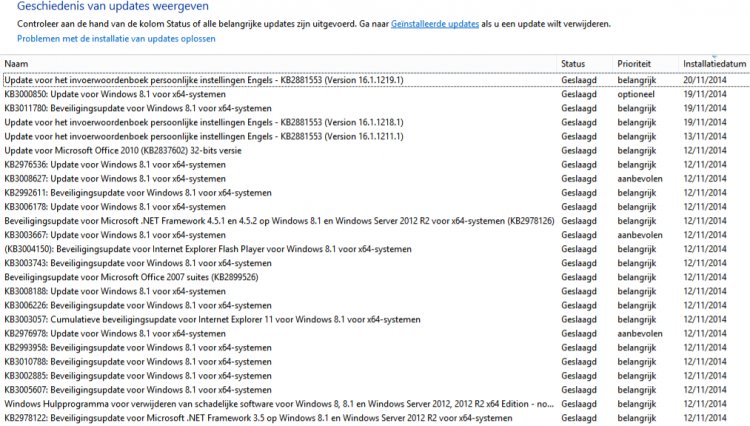Open the Geïnstalleerde updates link
750x426 pixels.
click(x=435, y=24)
